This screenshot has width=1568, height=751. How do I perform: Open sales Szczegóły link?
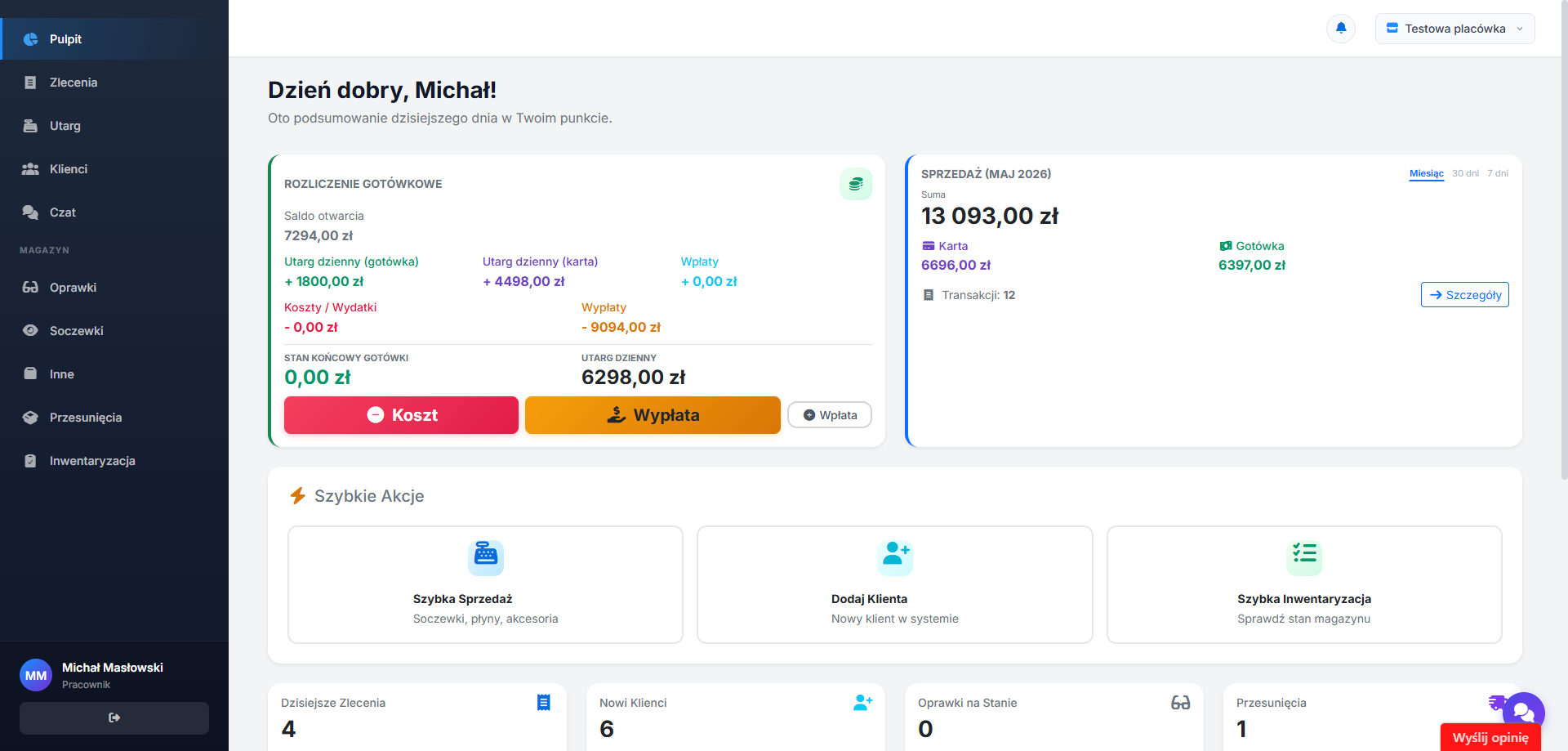(x=1465, y=295)
